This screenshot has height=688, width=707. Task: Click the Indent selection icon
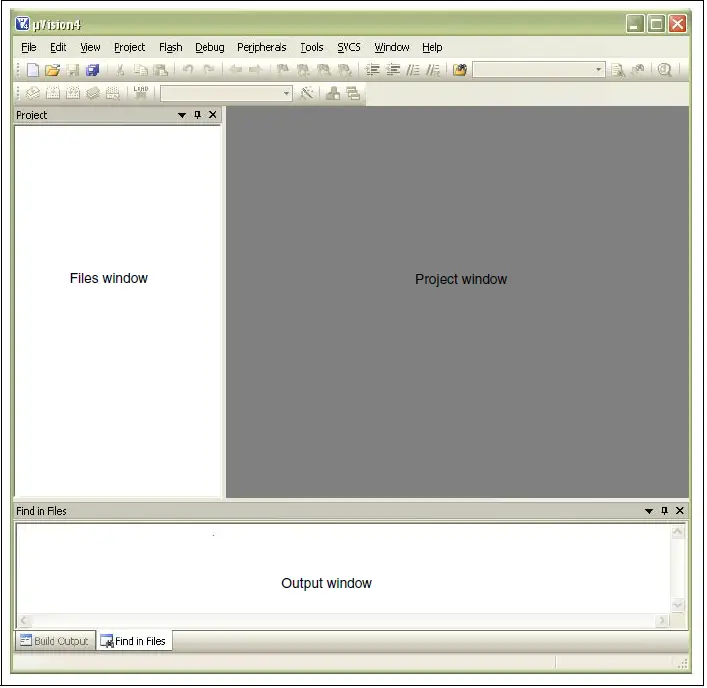pyautogui.click(x=372, y=70)
